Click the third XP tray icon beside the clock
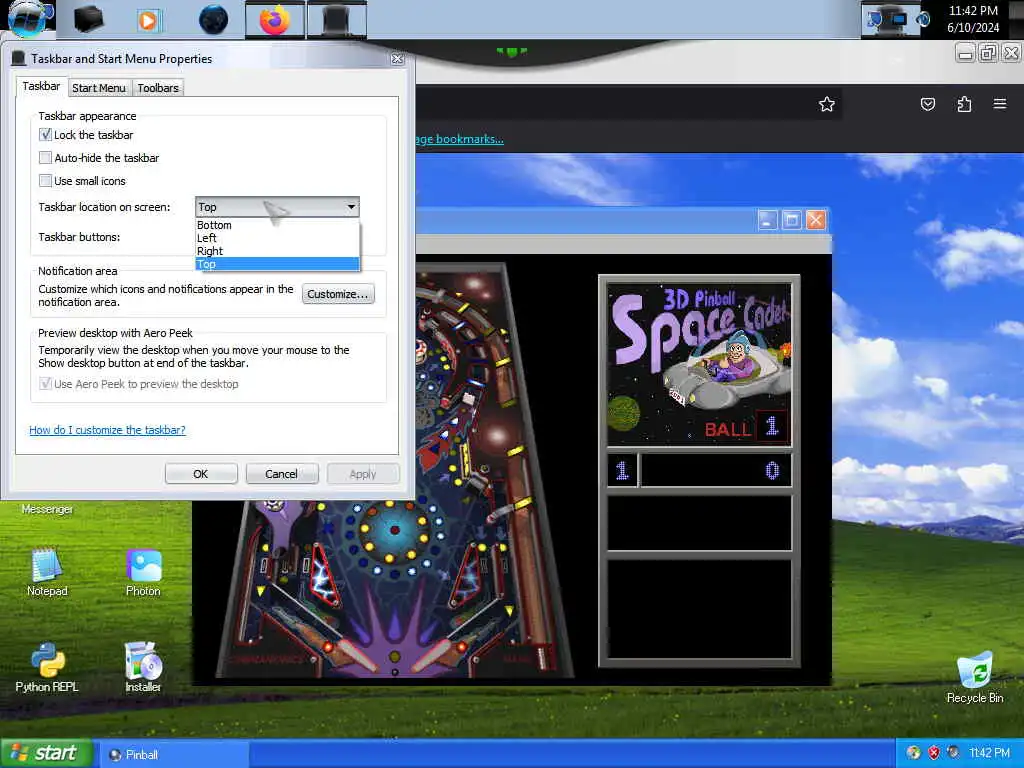Image resolution: width=1024 pixels, height=768 pixels. coord(953,753)
